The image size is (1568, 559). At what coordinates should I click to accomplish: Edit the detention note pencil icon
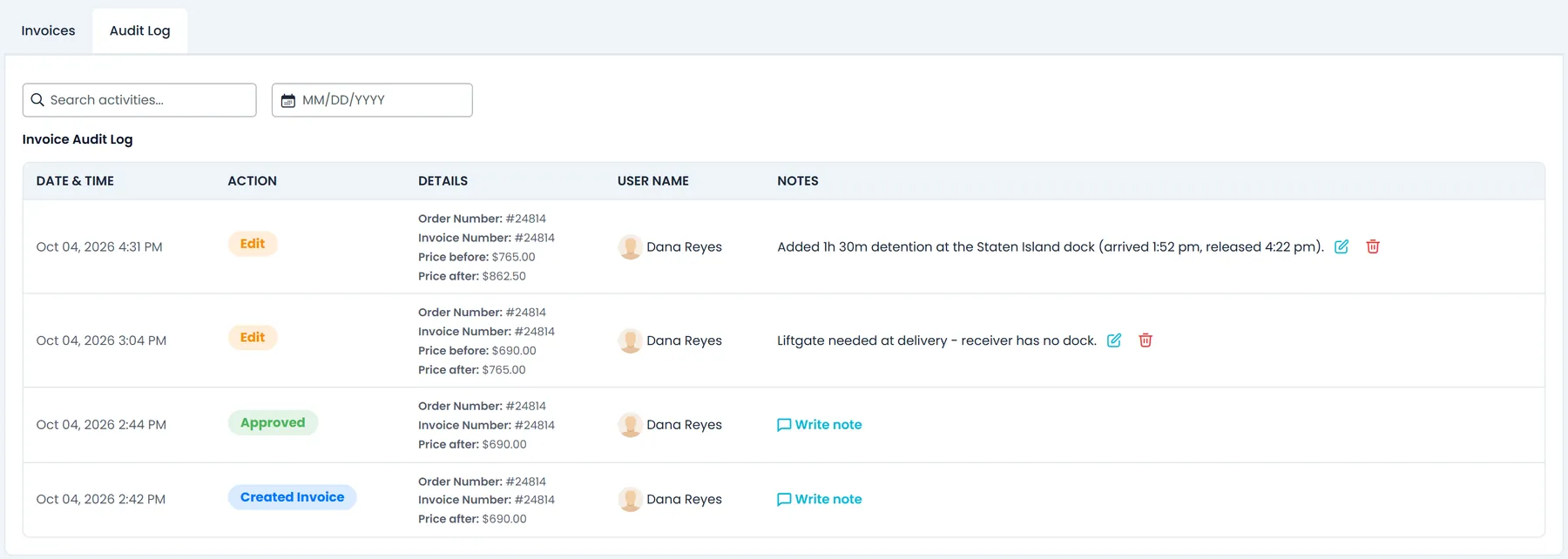[1342, 246]
